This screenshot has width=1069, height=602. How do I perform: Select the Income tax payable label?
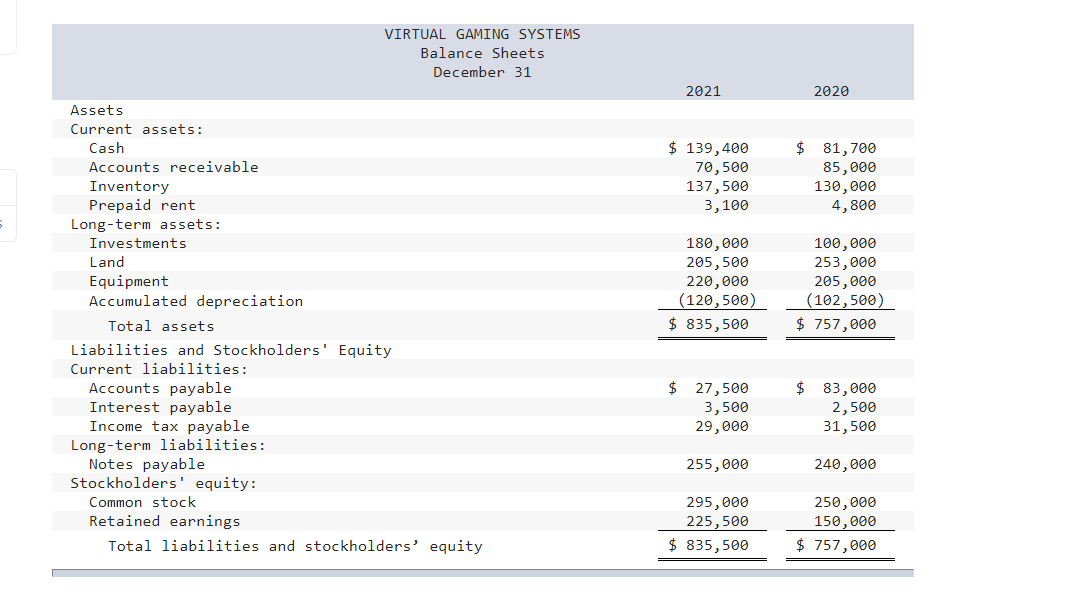[x=170, y=426]
